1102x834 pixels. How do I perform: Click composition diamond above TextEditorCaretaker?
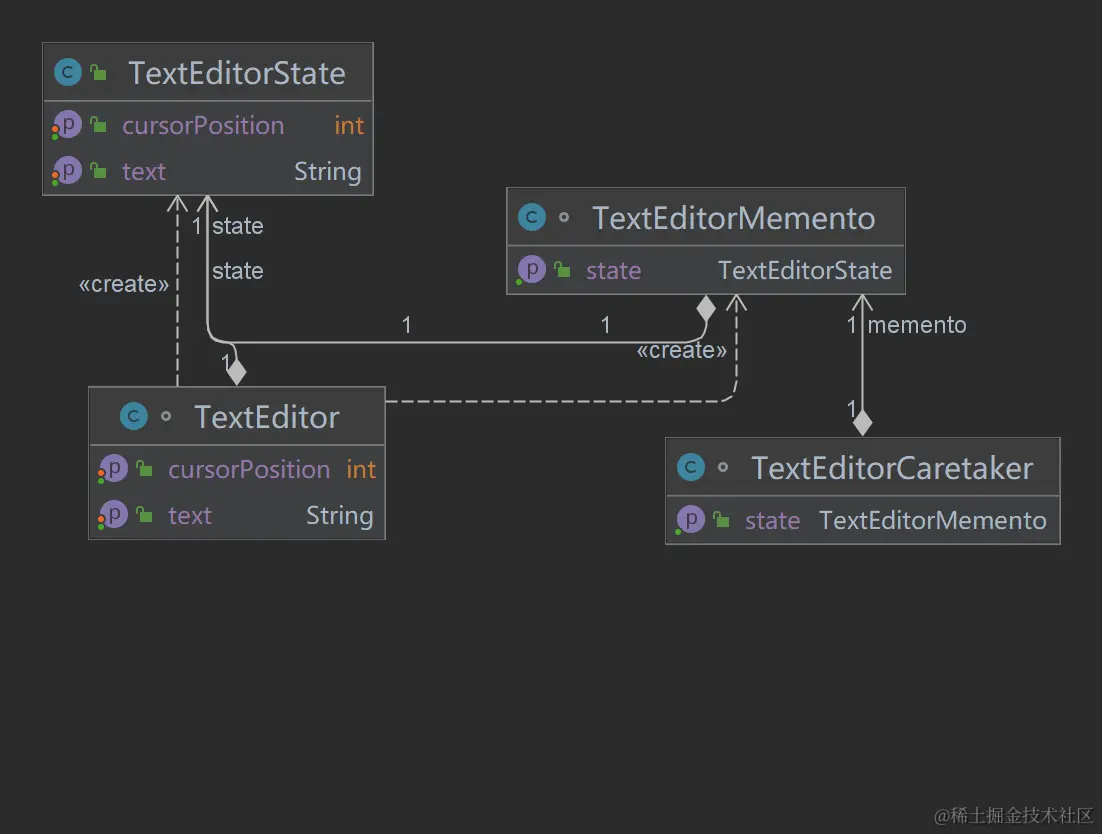pyautogui.click(x=862, y=423)
